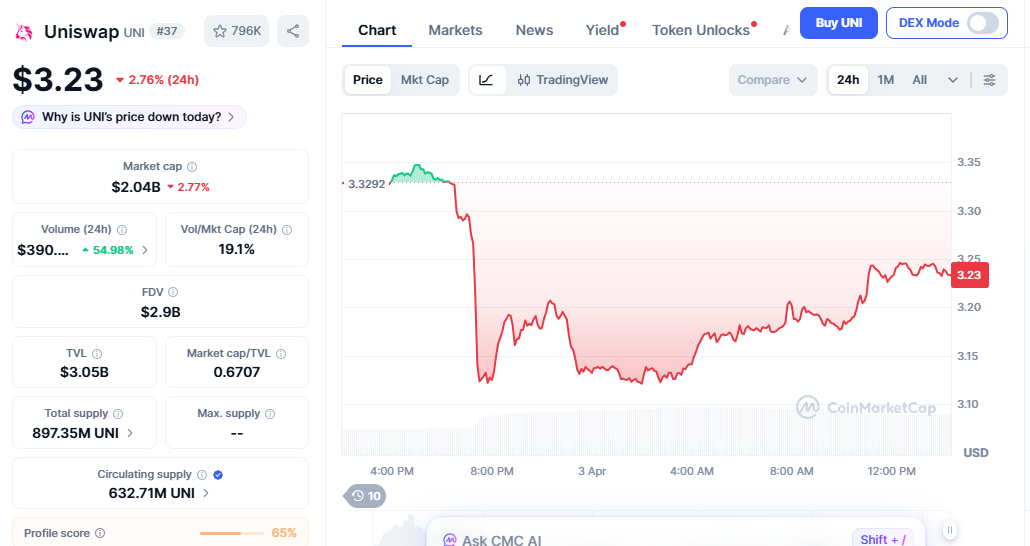
Task: Select 1M time range
Action: pos(885,80)
